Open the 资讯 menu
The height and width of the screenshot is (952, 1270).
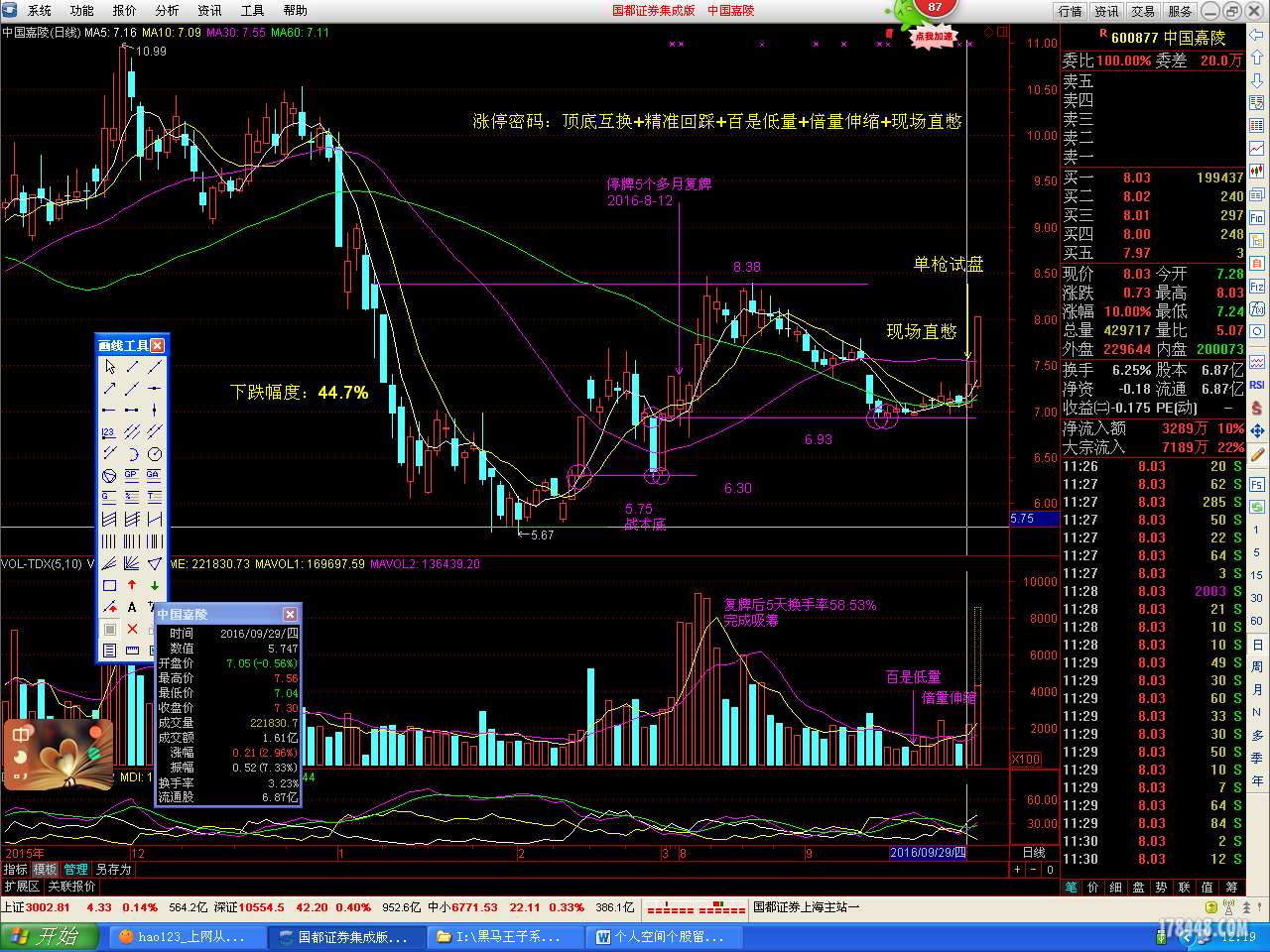coord(210,10)
